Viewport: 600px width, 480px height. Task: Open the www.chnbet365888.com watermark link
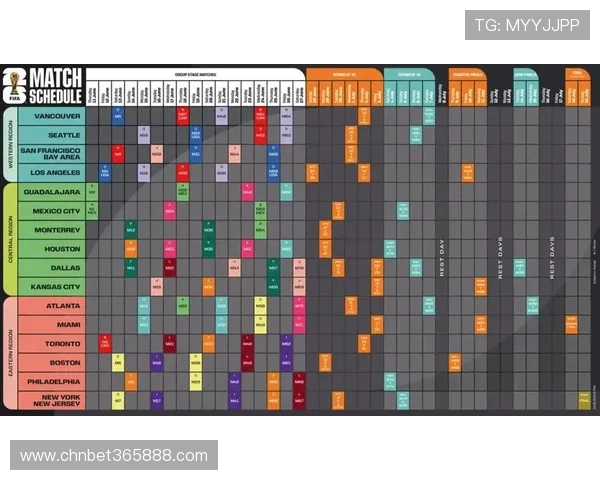(114, 455)
